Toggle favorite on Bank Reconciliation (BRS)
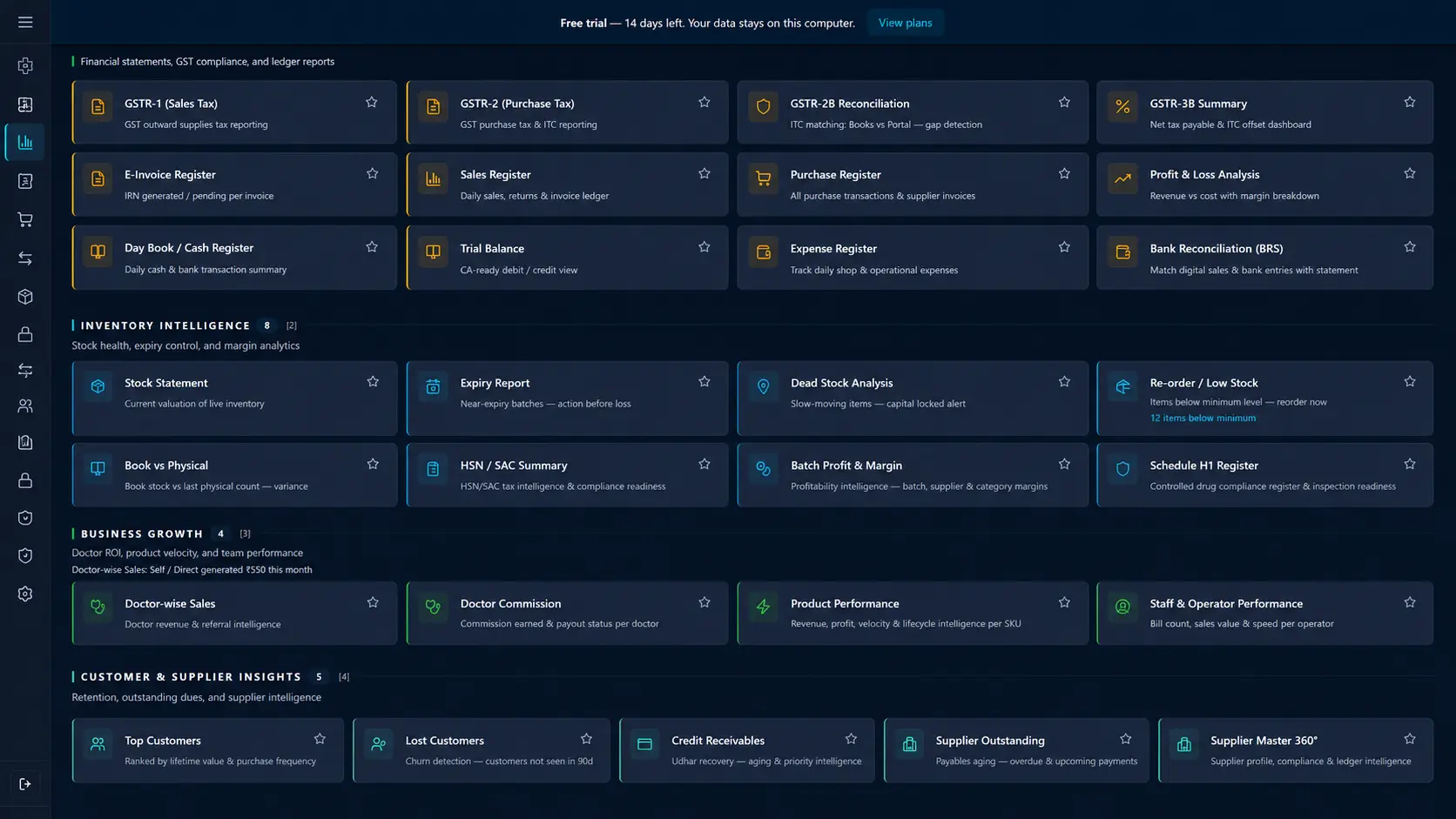Viewport: 1456px width, 819px height. point(1410,247)
